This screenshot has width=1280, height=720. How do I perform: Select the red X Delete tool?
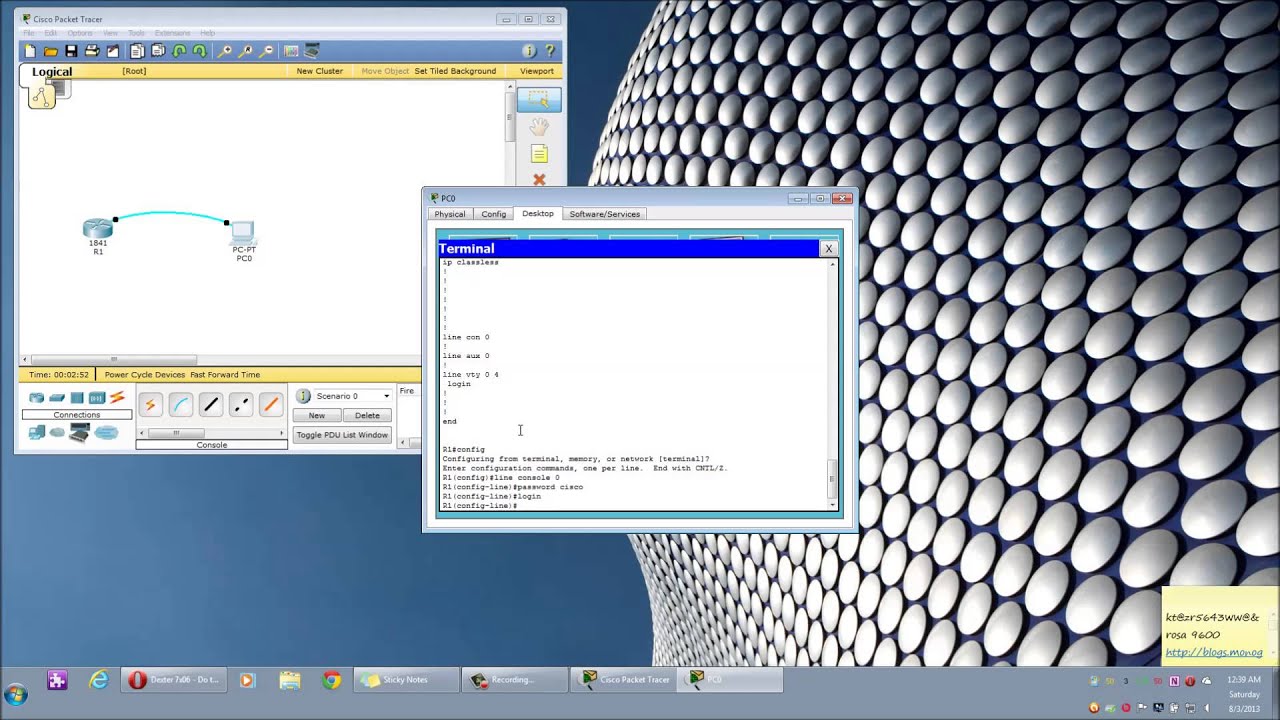click(539, 180)
